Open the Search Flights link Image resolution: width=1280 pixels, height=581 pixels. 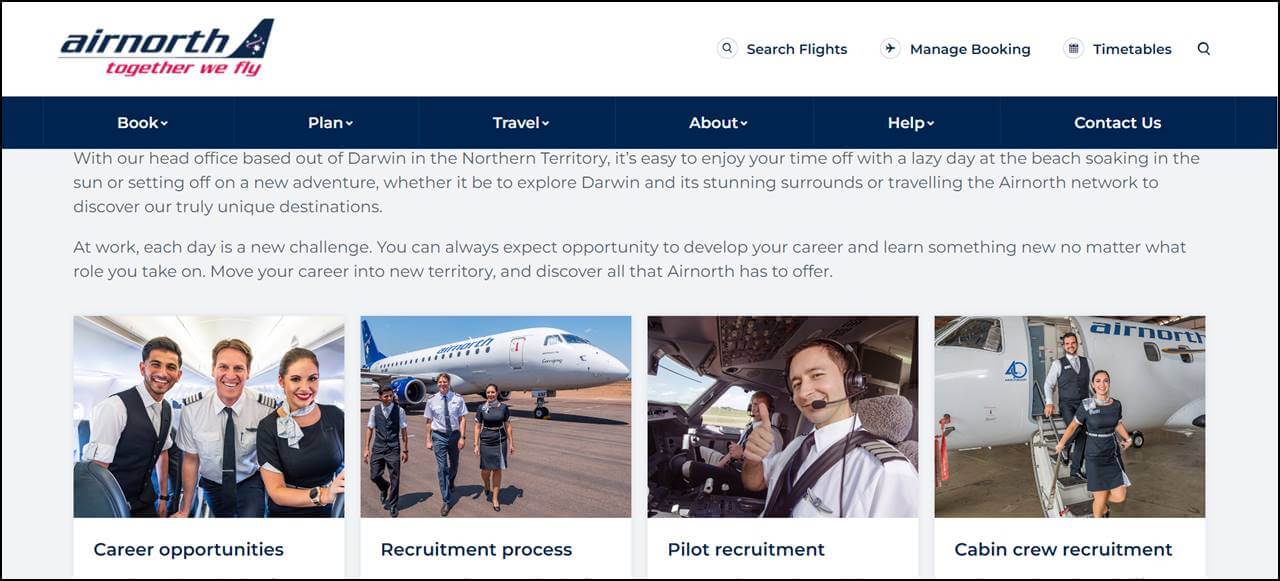coord(796,49)
